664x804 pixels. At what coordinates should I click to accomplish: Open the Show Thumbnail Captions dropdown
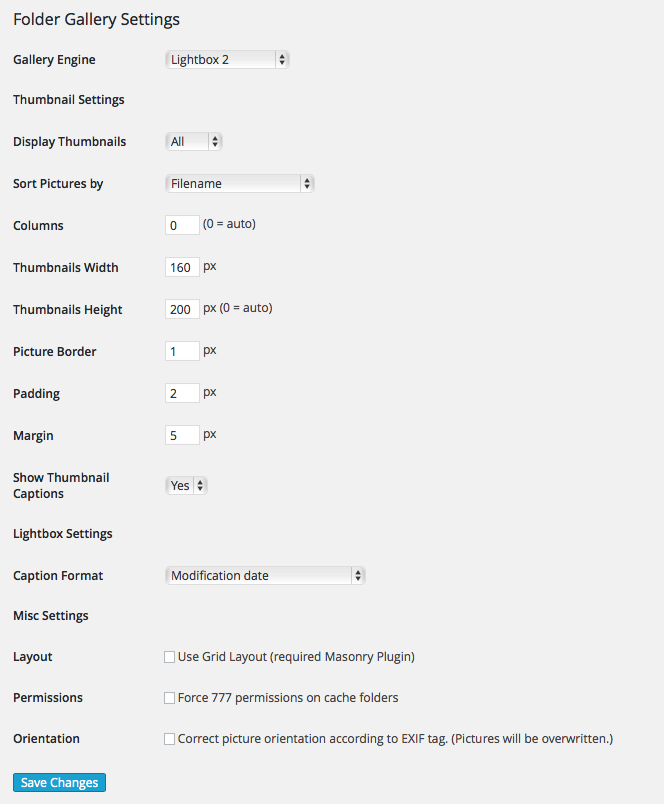click(186, 486)
